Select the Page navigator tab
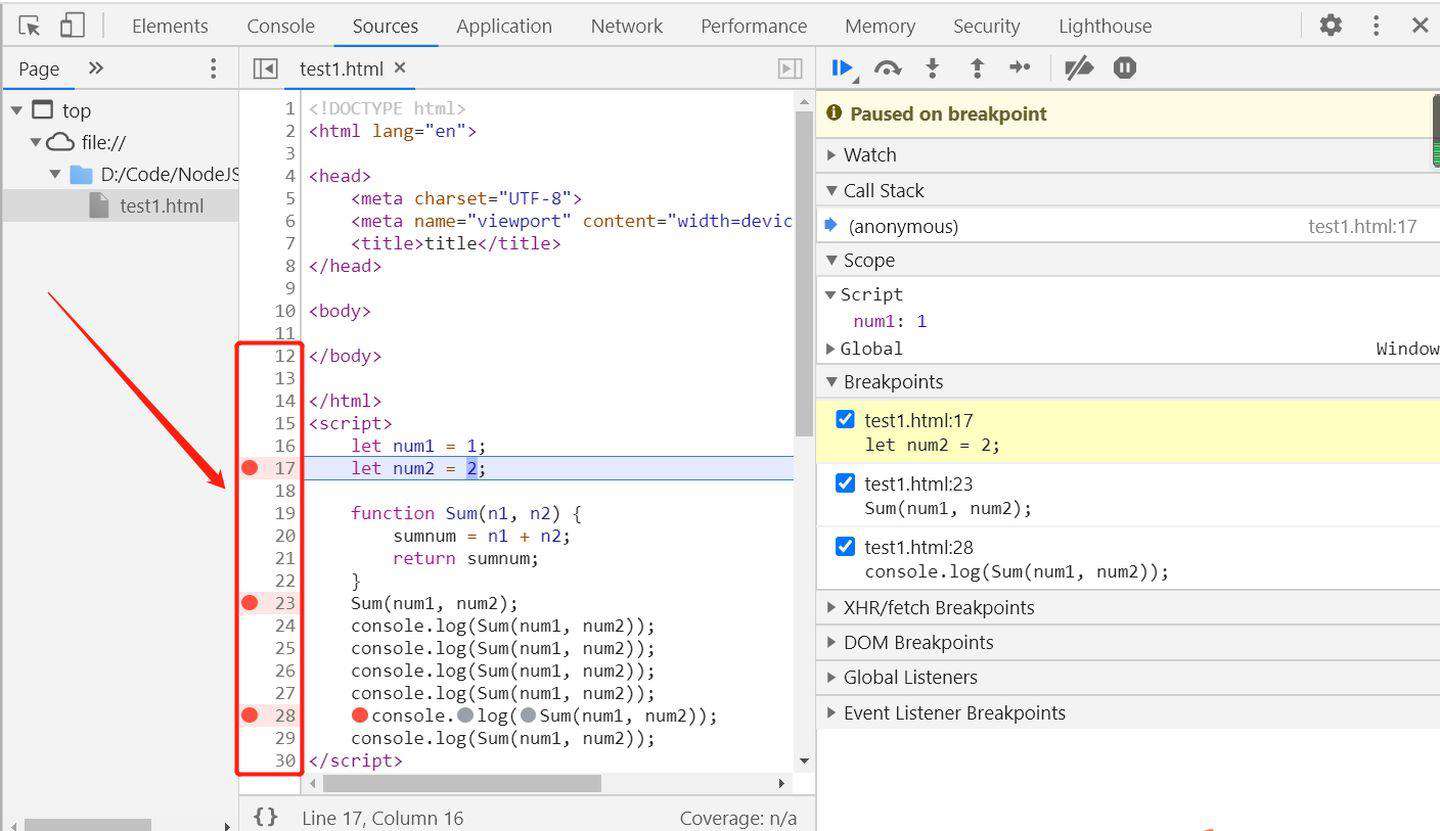1440x831 pixels. (39, 69)
